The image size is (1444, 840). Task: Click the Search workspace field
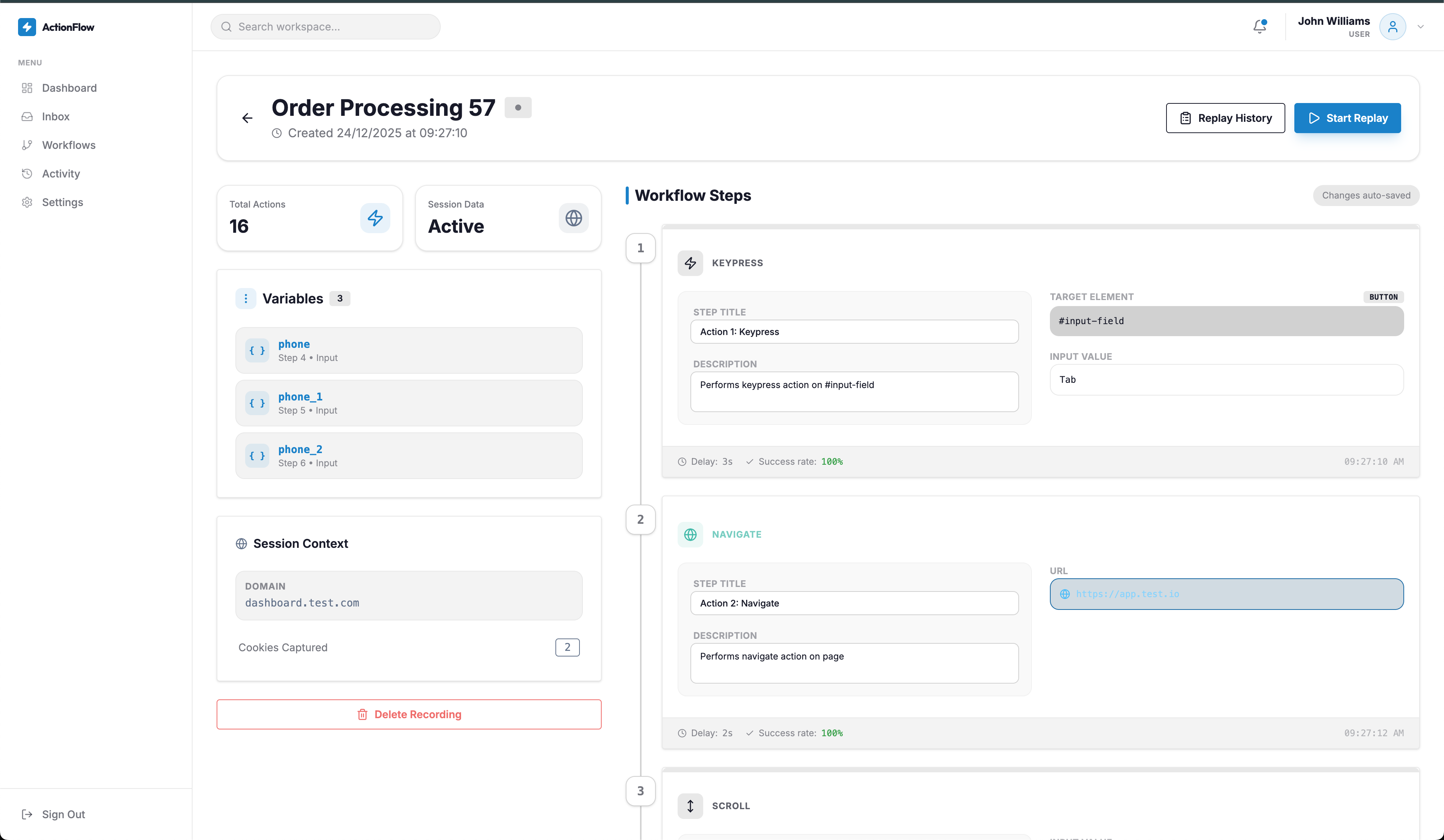pyautogui.click(x=325, y=26)
